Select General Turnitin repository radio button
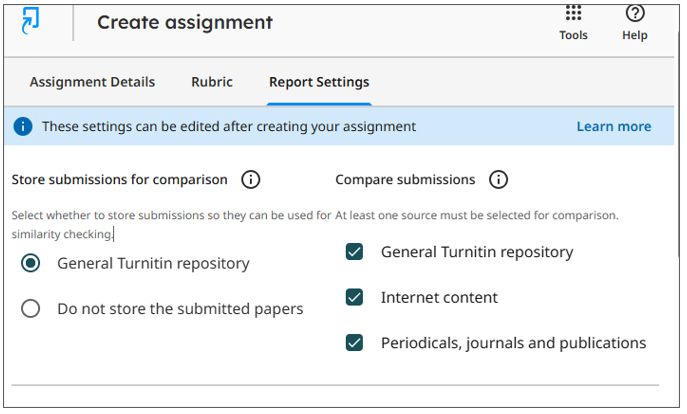 31,263
